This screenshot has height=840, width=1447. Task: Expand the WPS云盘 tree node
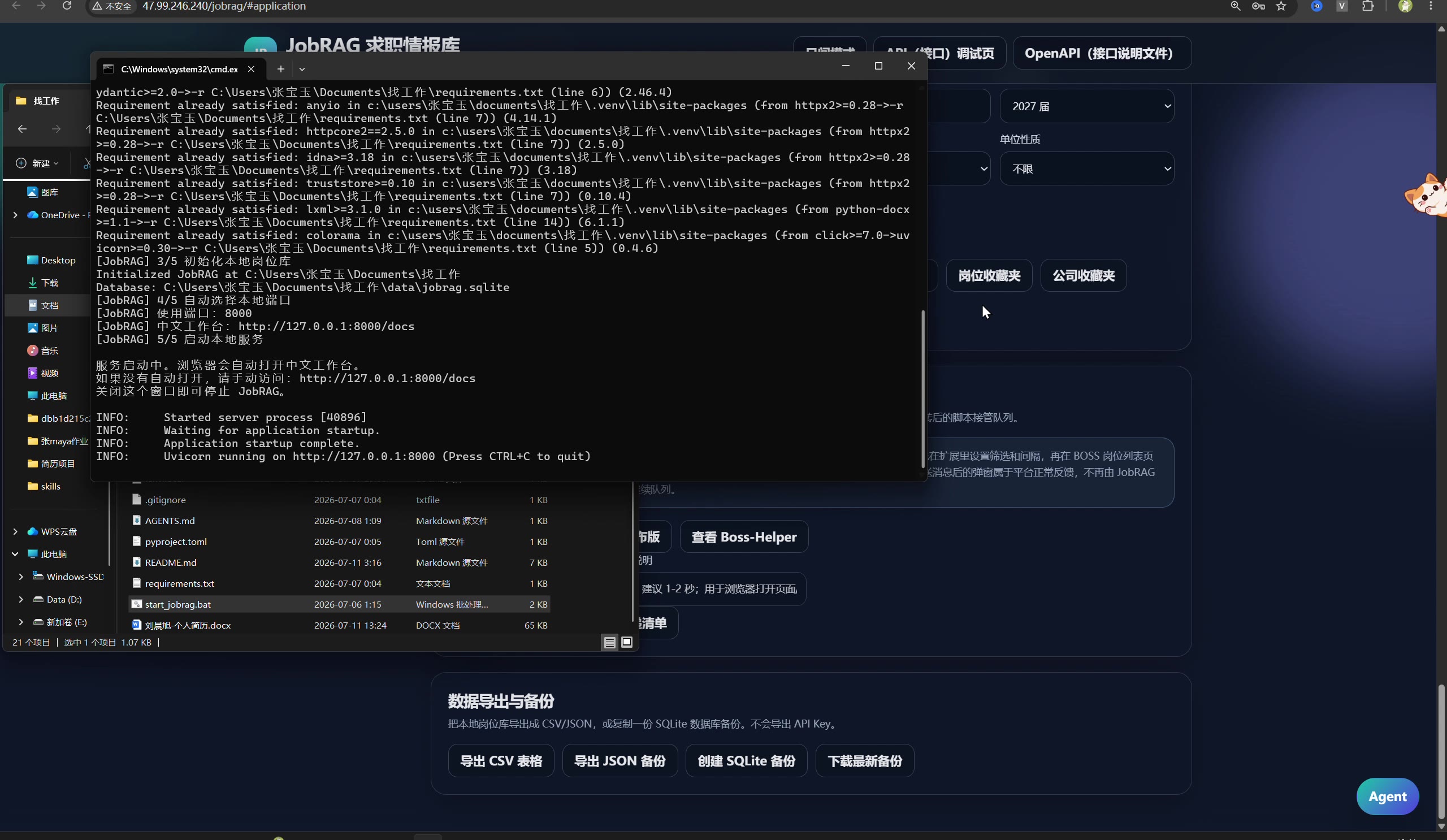(15, 531)
